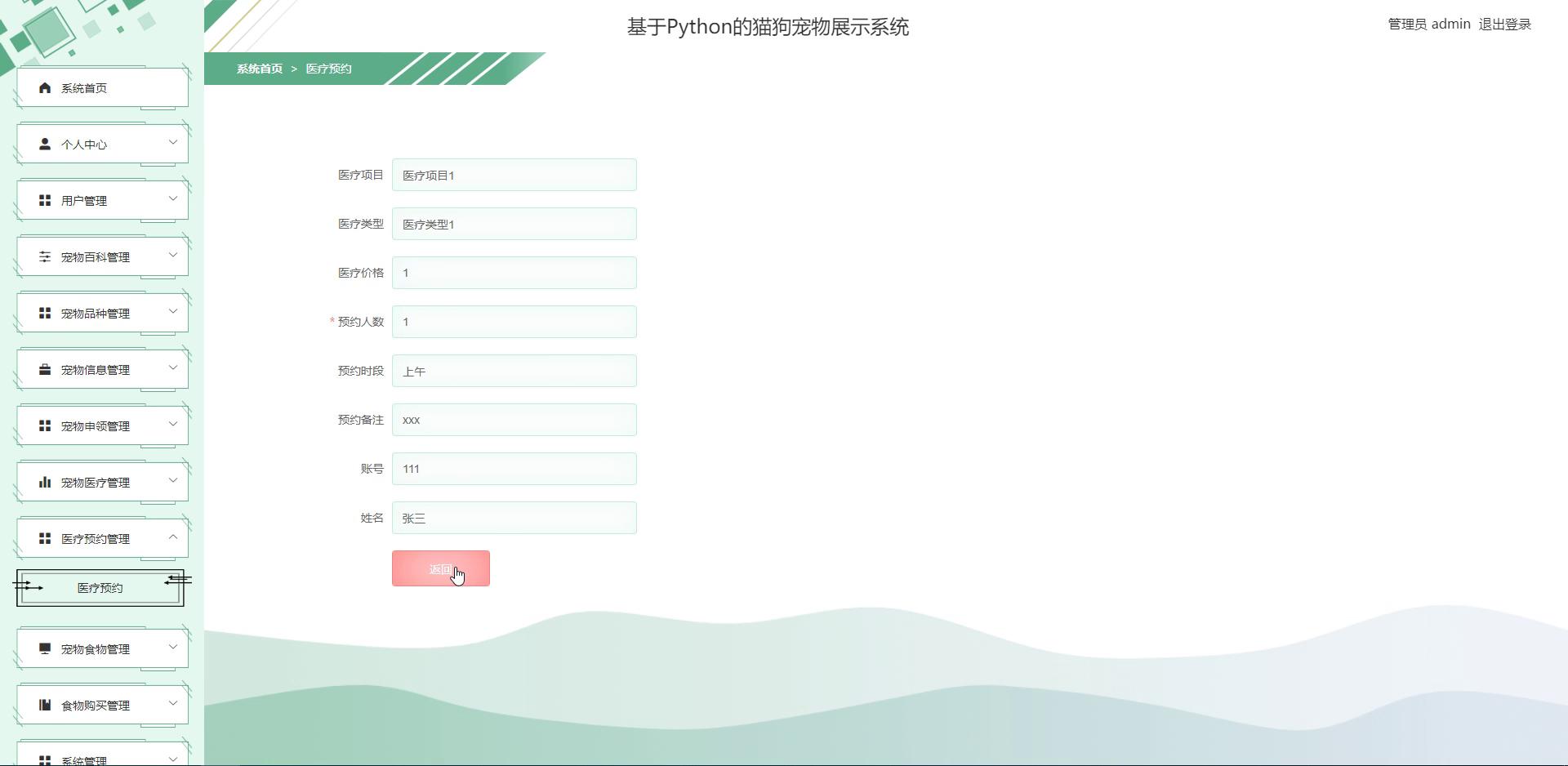Click the grid icon beside 医疗预约管理
Viewport: 1568px width, 766px height.
(x=45, y=538)
